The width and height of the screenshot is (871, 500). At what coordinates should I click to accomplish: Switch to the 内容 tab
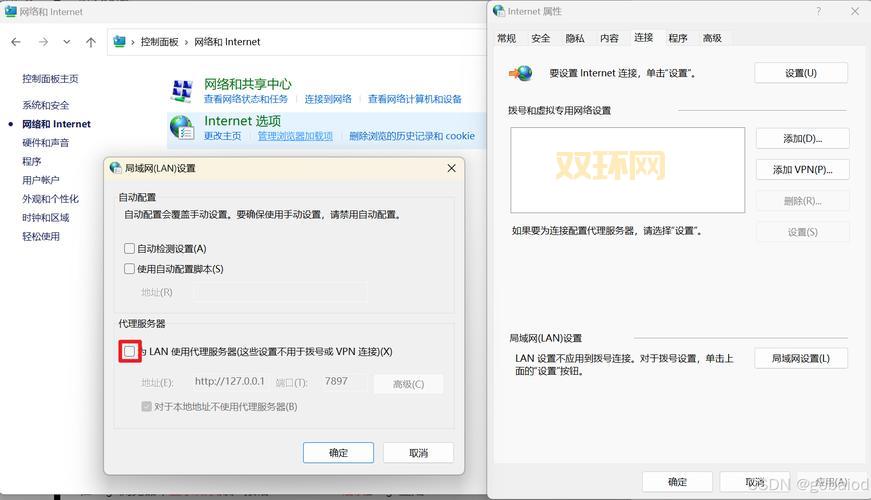click(x=609, y=38)
